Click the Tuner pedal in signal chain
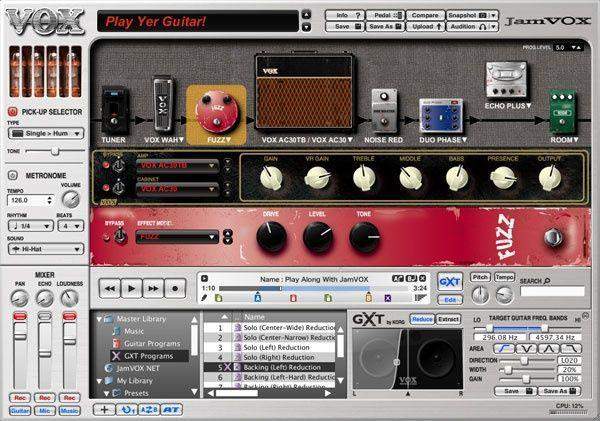Screen dimensions: 600x421 coord(114,111)
